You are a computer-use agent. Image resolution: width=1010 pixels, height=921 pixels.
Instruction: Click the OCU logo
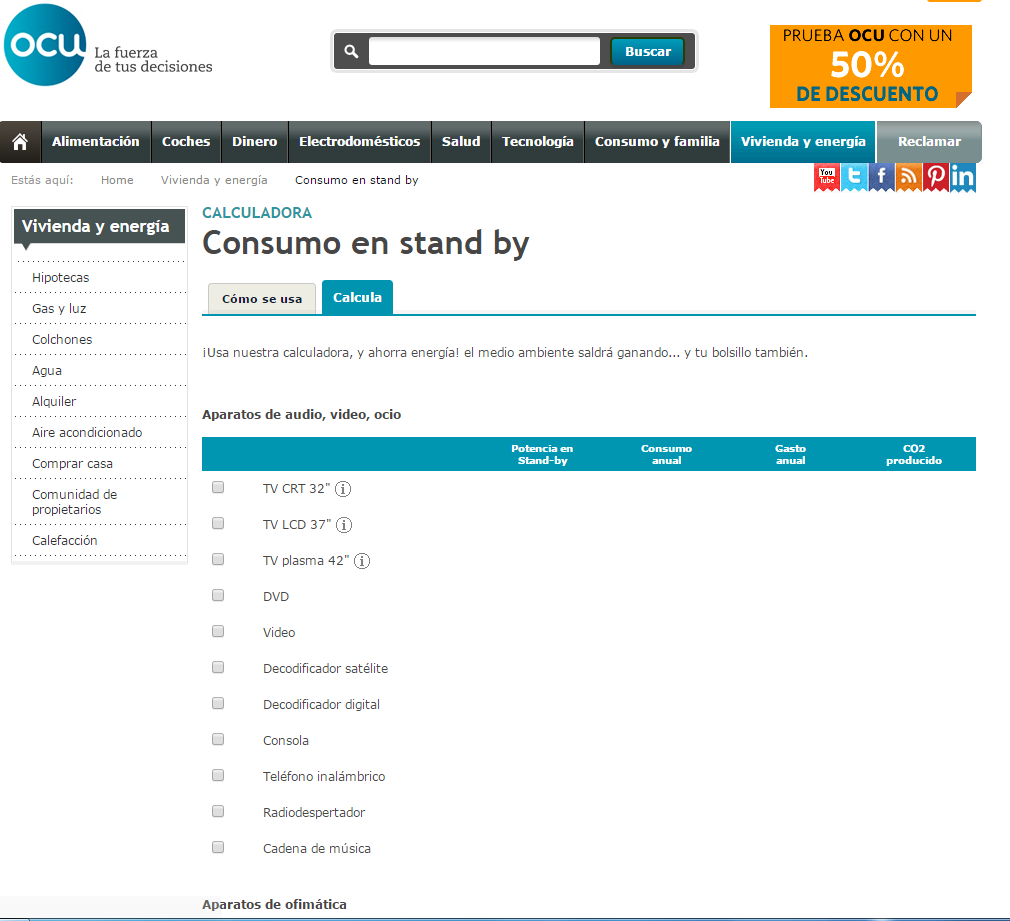45,44
